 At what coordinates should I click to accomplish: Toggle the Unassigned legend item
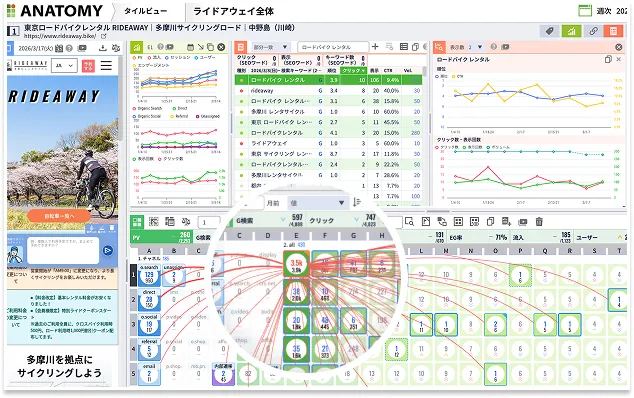(x=207, y=116)
